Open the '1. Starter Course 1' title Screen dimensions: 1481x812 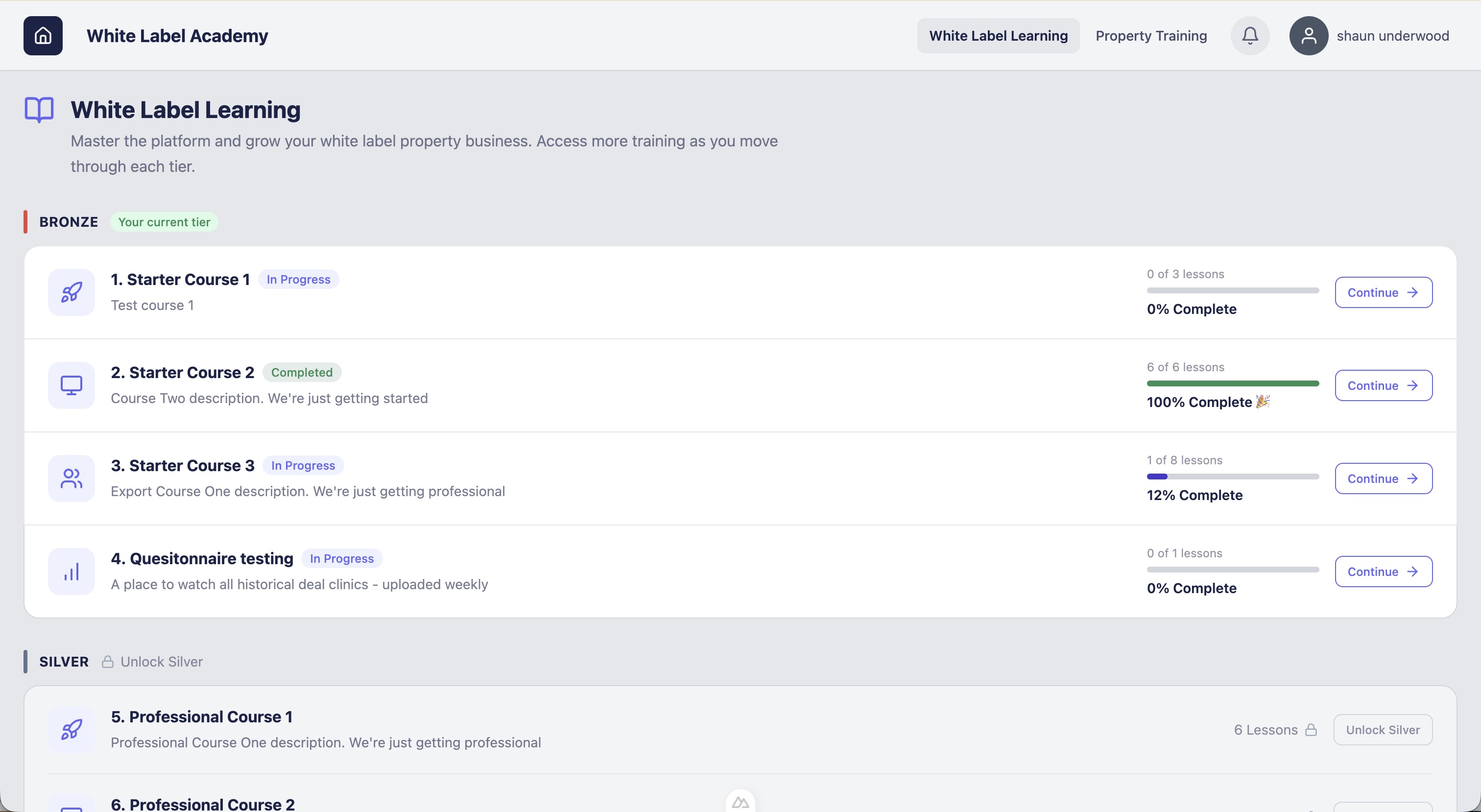point(181,280)
